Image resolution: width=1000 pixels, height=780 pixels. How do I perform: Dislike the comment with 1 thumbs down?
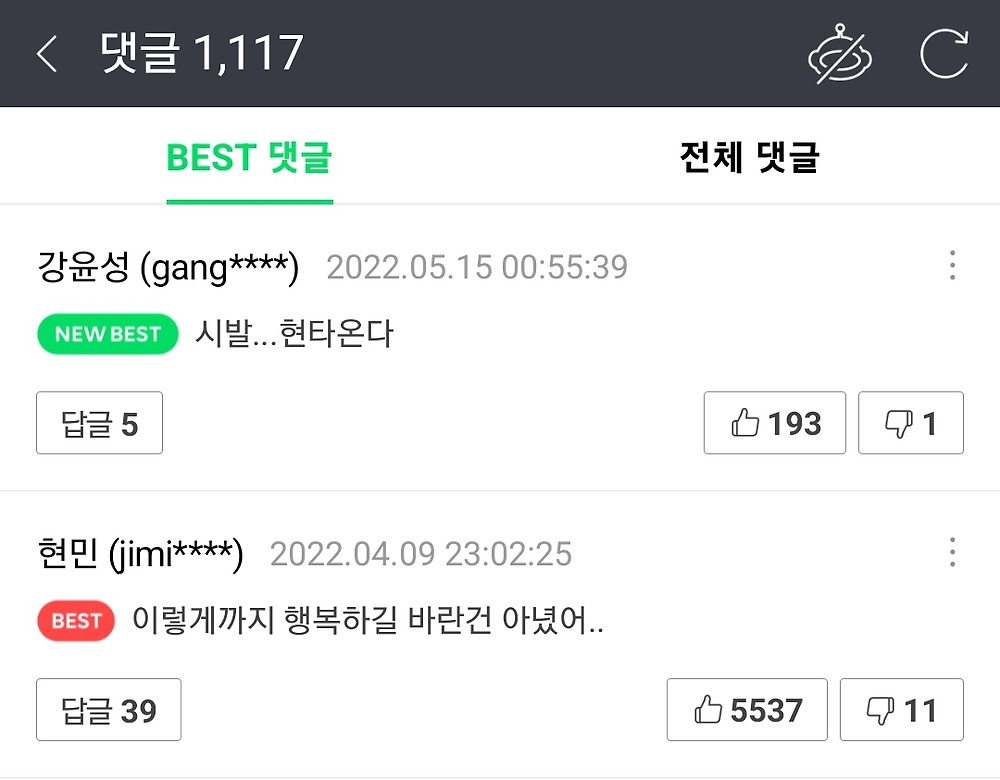click(911, 423)
